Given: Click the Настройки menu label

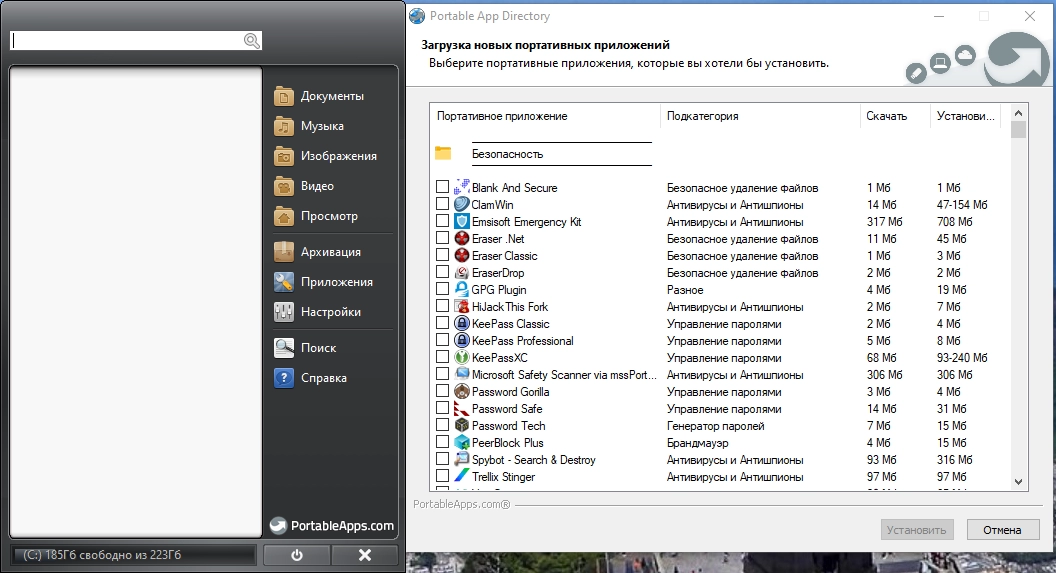Looking at the screenshot, I should point(331,312).
